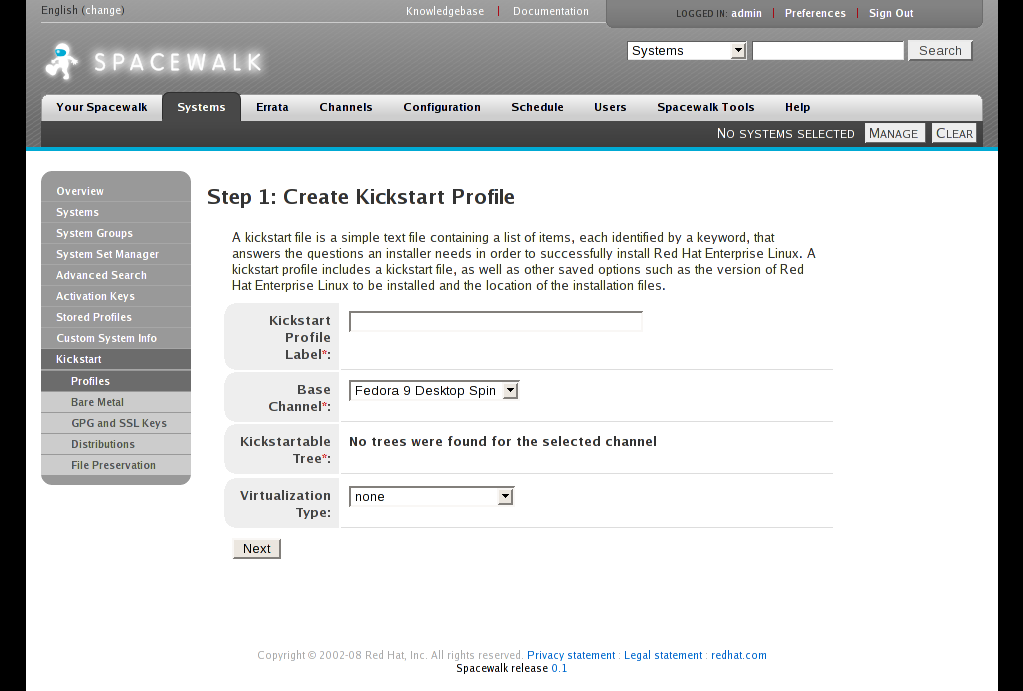
Task: Click the header search text field
Action: (828, 50)
